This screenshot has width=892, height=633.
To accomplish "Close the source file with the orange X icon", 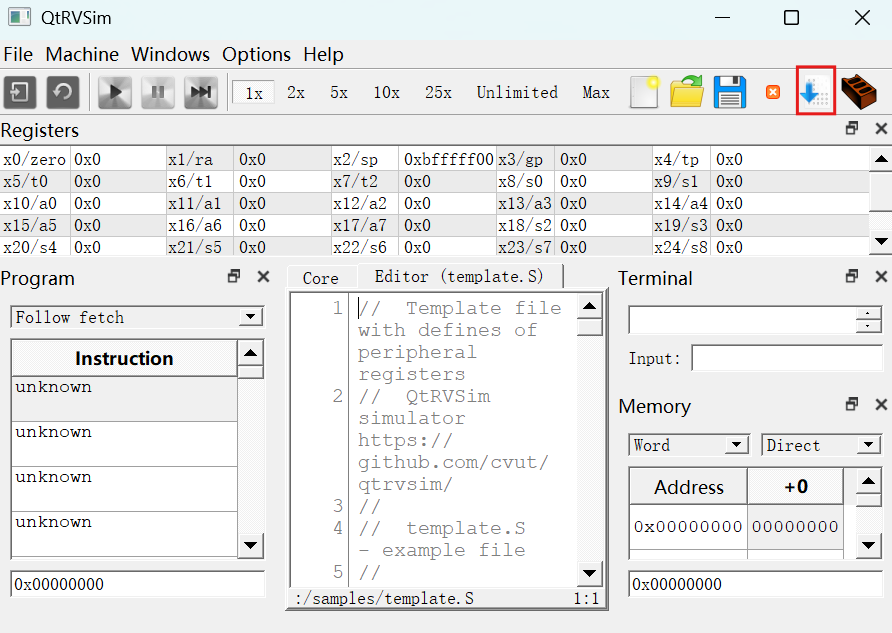I will 772,93.
